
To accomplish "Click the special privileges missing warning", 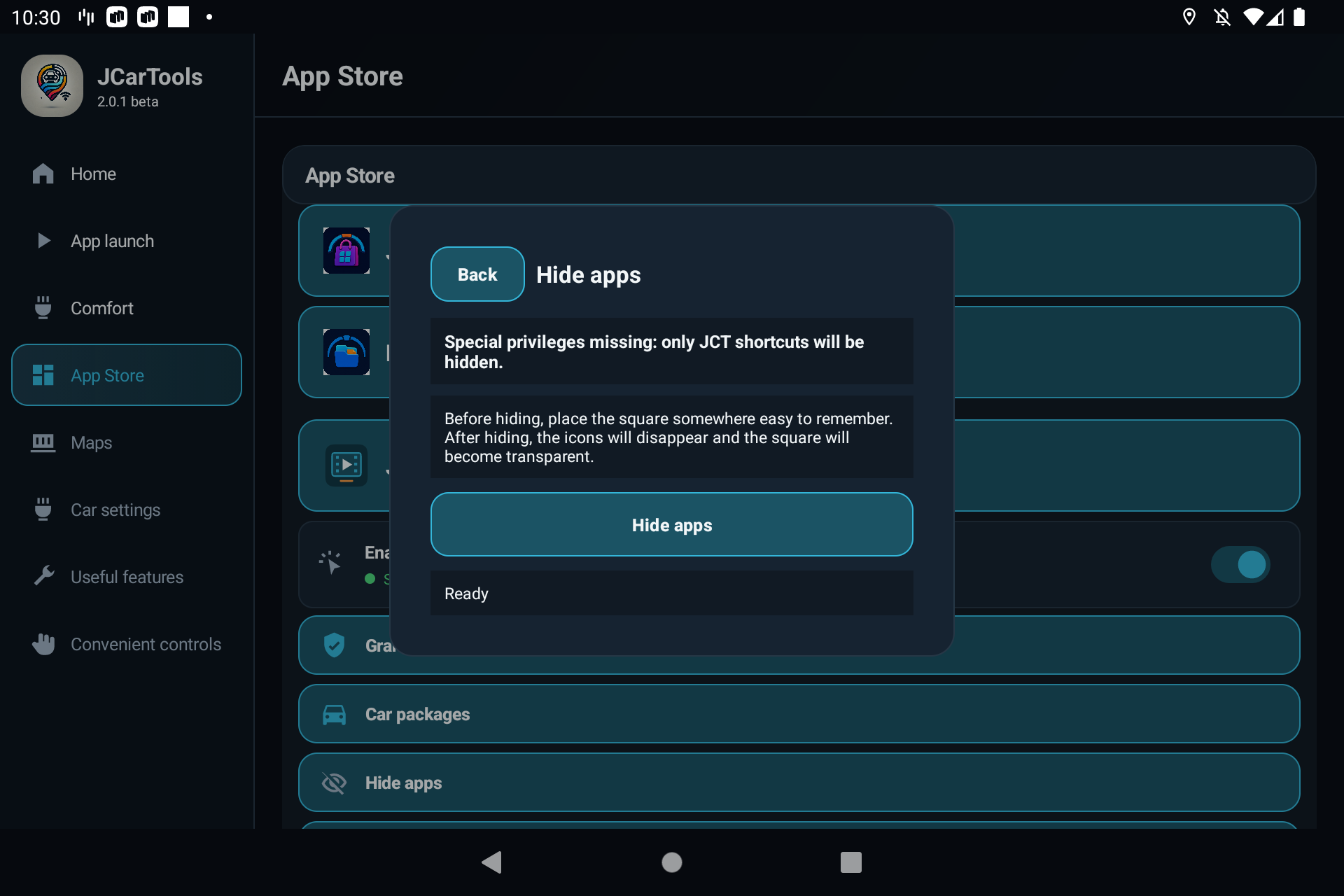I will coord(672,351).
